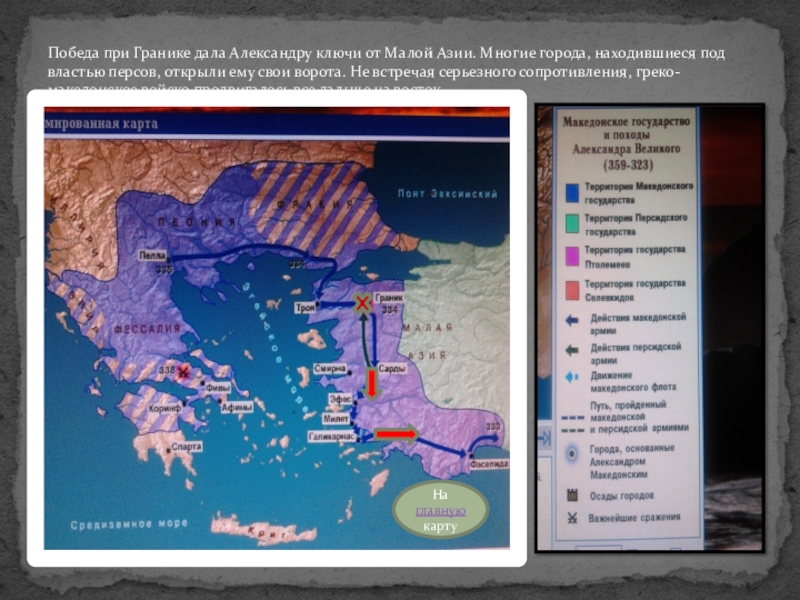Click the 'Осады городов' legend text
Screen dimensions: 800x600
tap(621, 496)
